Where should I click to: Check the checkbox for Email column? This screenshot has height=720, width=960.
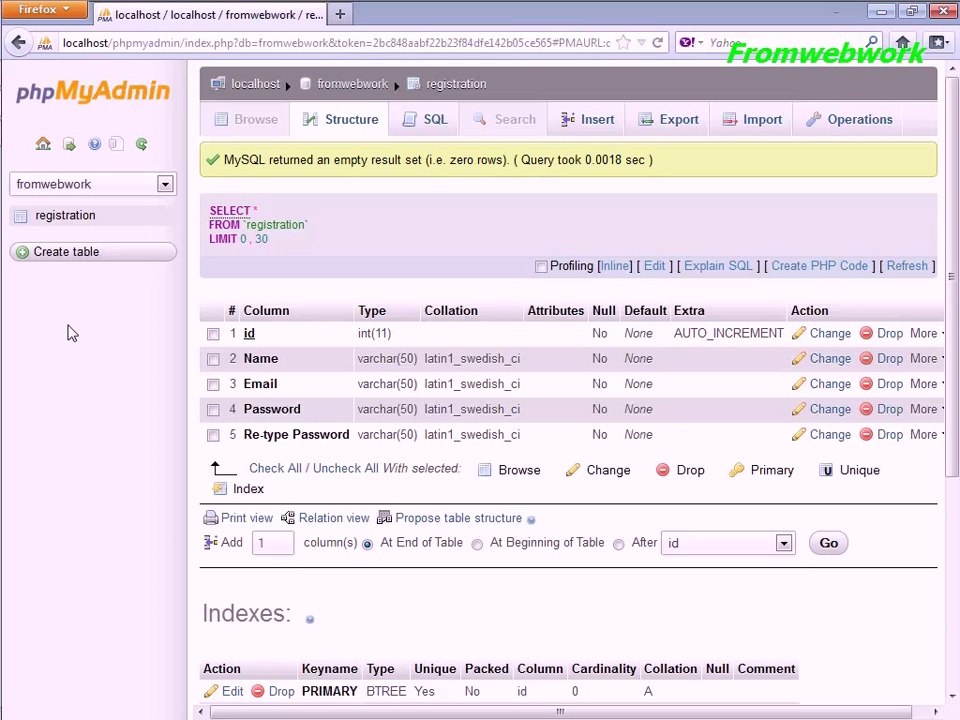point(213,384)
